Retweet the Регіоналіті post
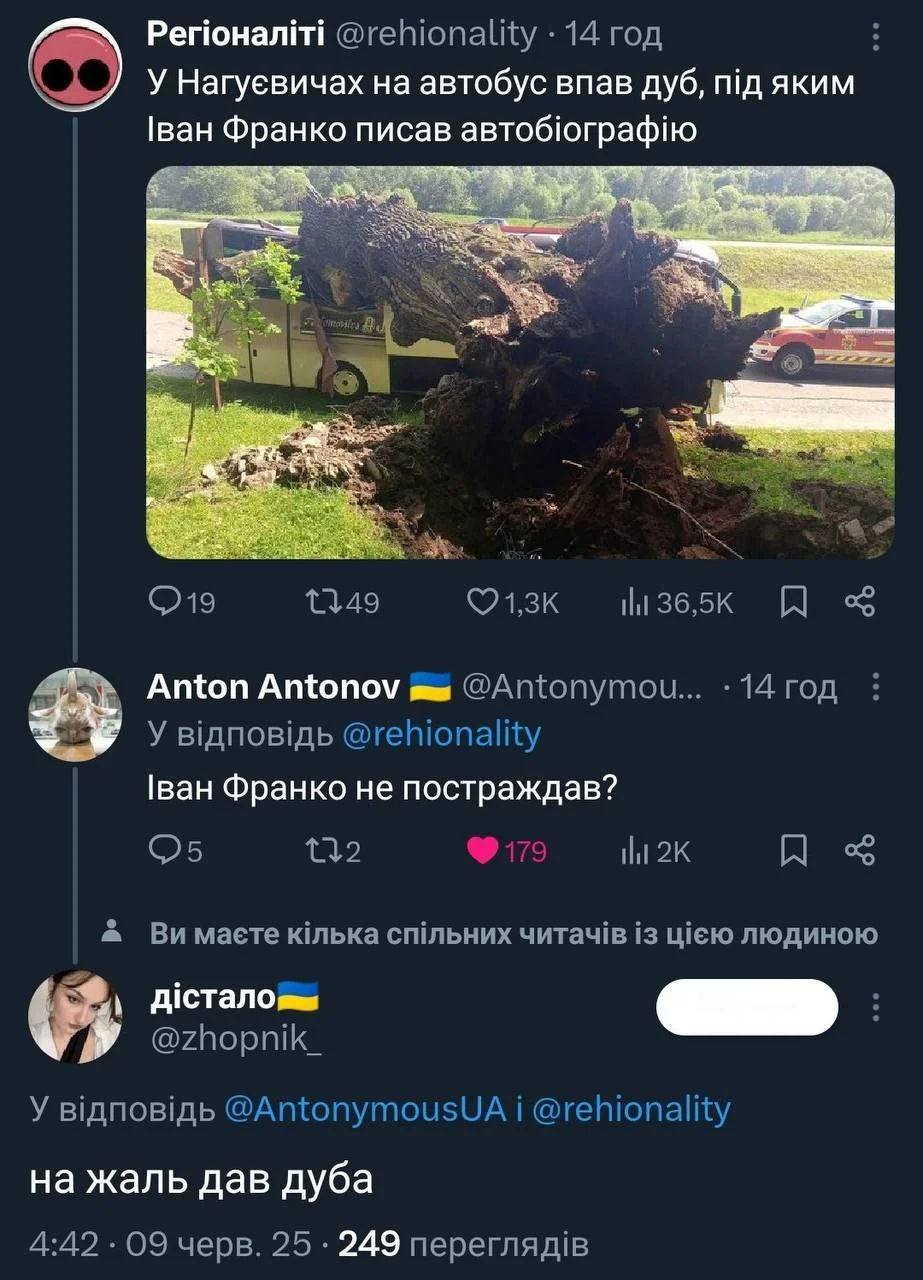923x1280 pixels. click(x=321, y=601)
